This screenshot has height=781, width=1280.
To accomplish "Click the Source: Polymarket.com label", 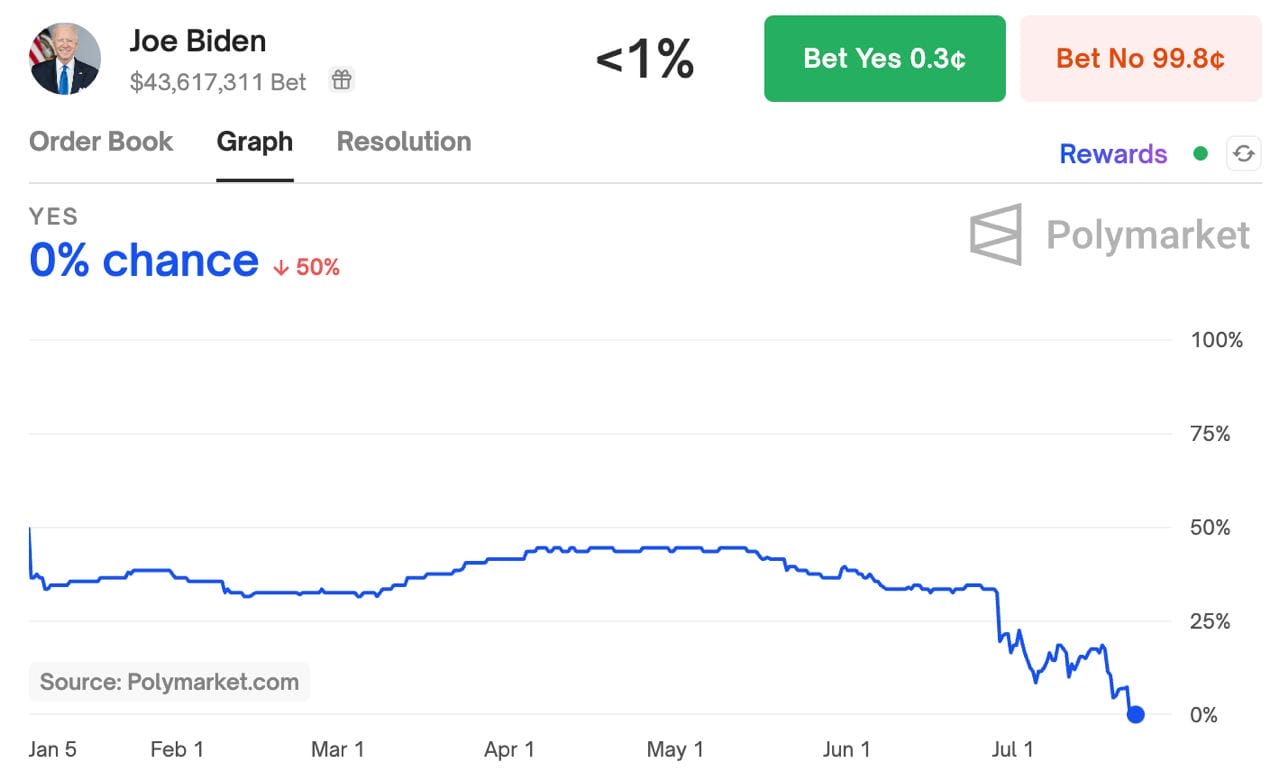I will (x=168, y=682).
